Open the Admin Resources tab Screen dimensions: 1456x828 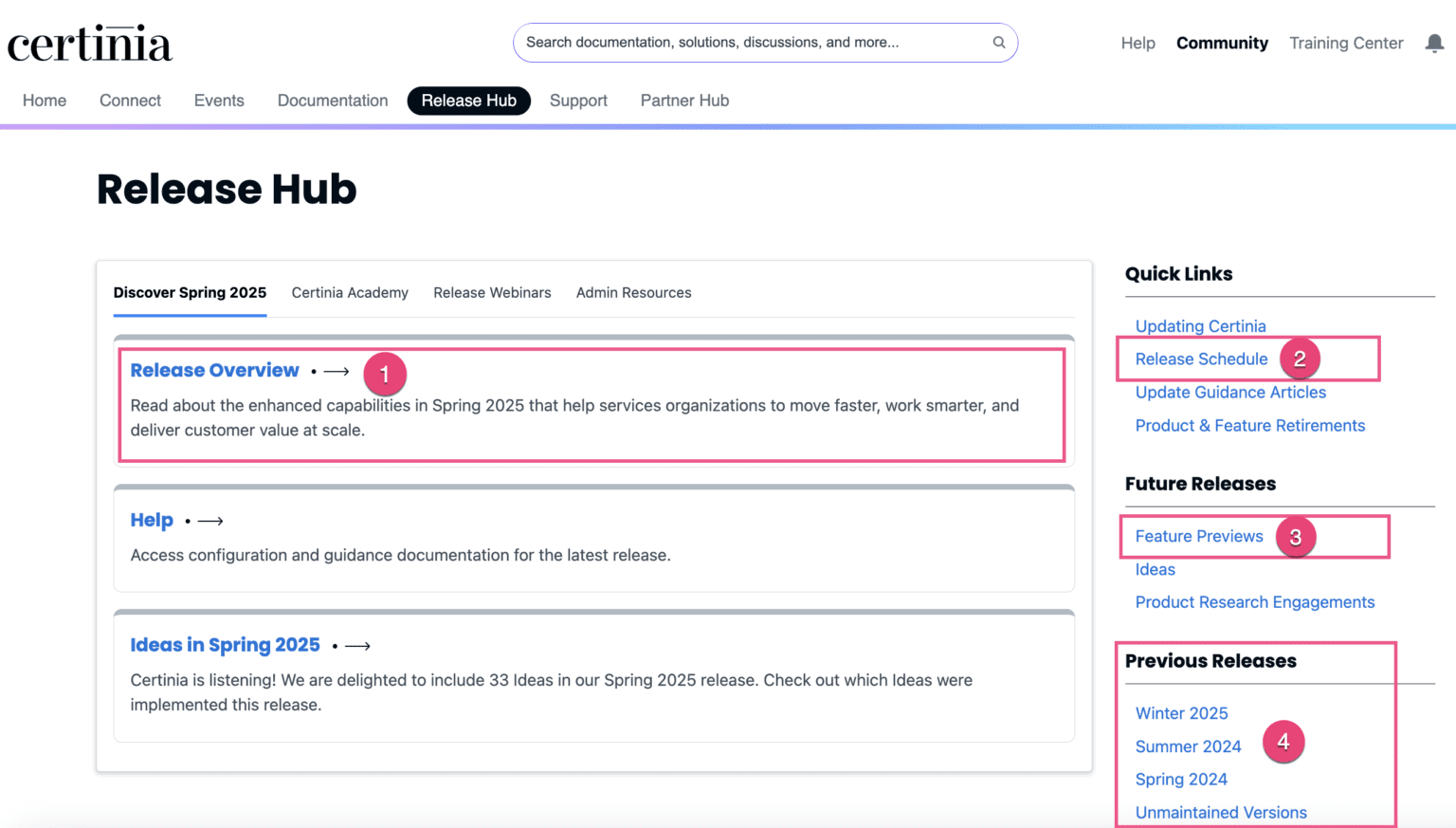click(633, 293)
